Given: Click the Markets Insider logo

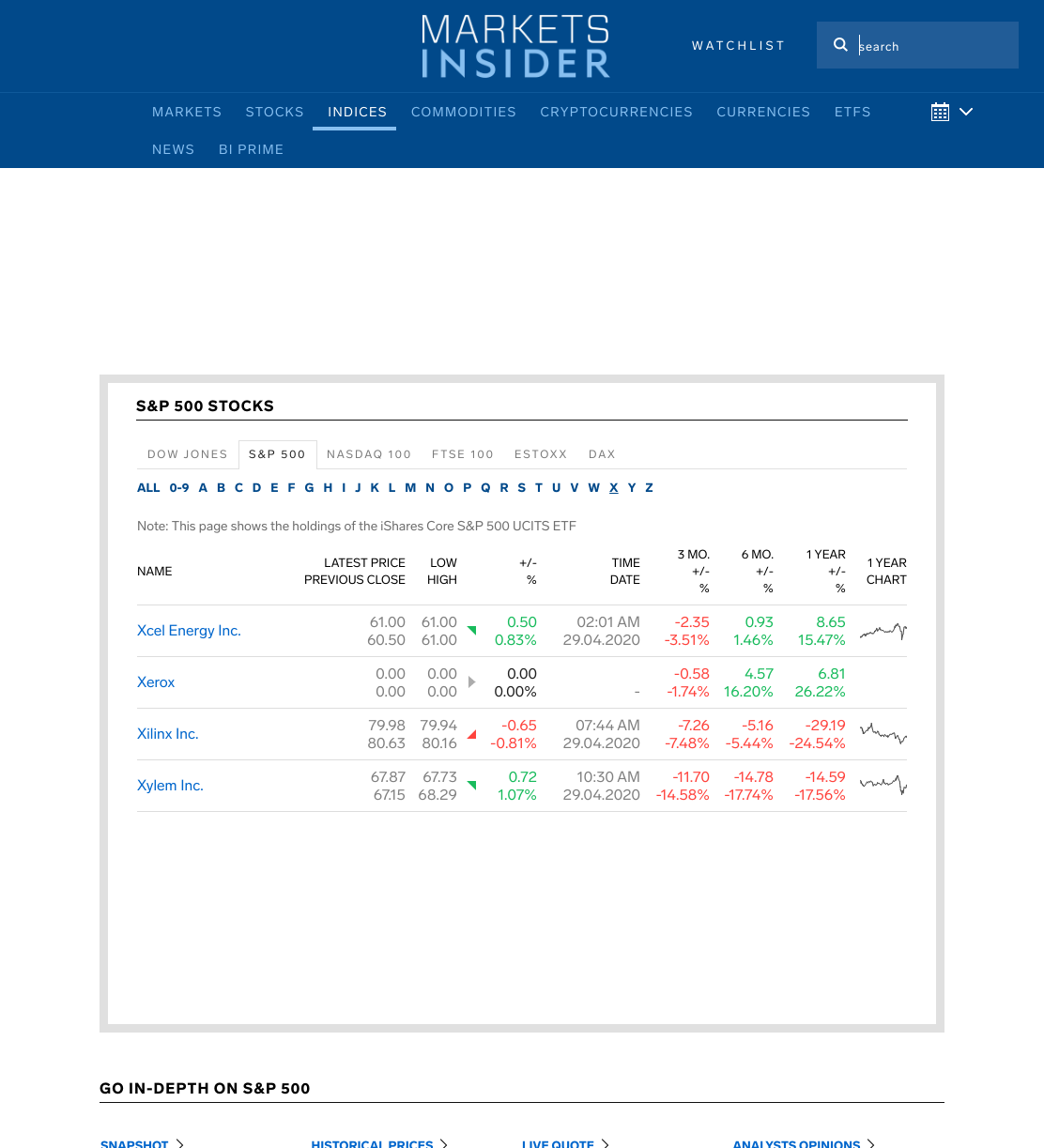Looking at the screenshot, I should (515, 46).
